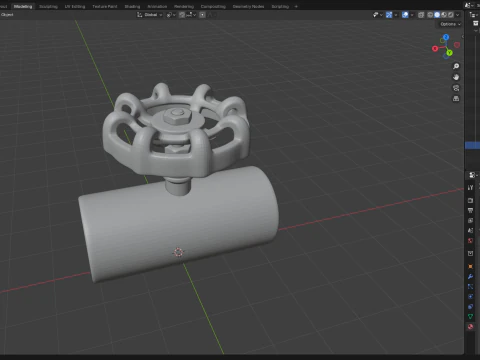Open the Rendering workspace tab

184,6
